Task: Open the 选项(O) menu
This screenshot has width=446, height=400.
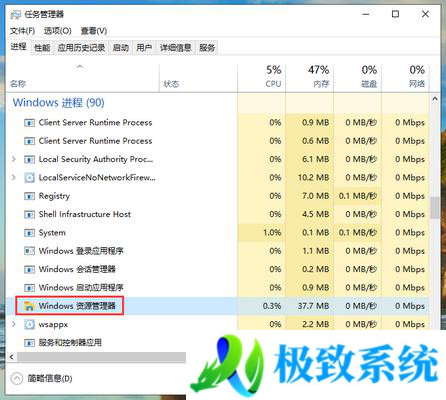Action: [58, 31]
